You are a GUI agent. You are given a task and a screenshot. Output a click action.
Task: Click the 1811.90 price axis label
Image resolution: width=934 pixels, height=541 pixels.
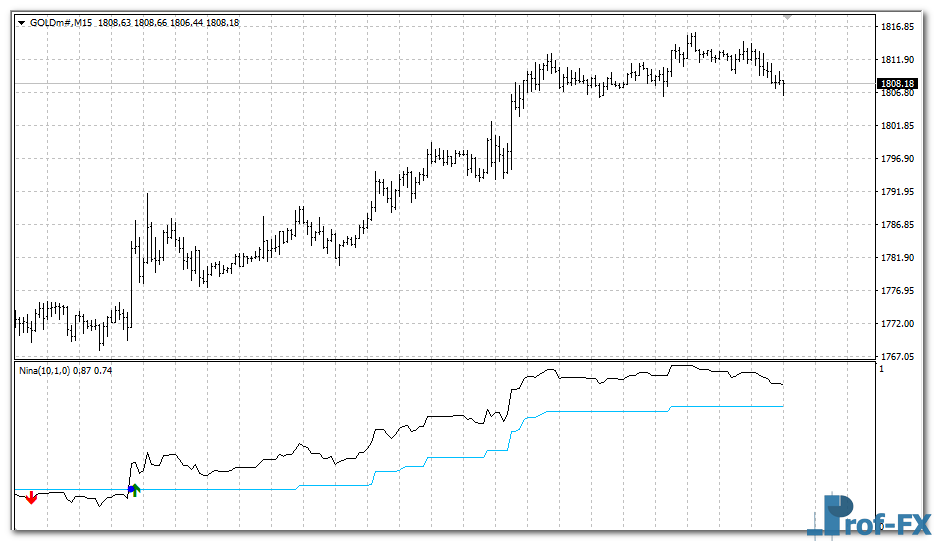pyautogui.click(x=896, y=60)
